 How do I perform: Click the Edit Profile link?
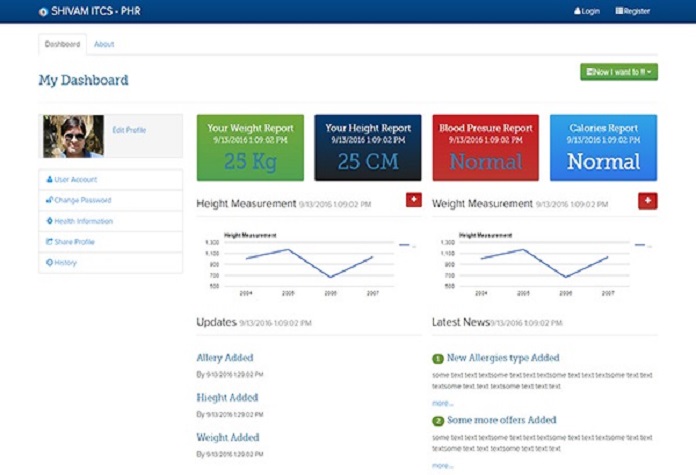tap(129, 130)
